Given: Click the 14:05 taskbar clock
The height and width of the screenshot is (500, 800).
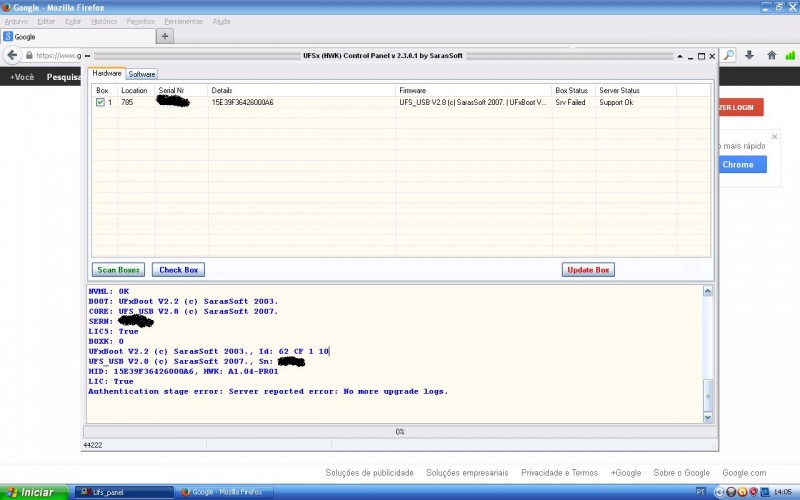Looking at the screenshot, I should click(x=782, y=492).
